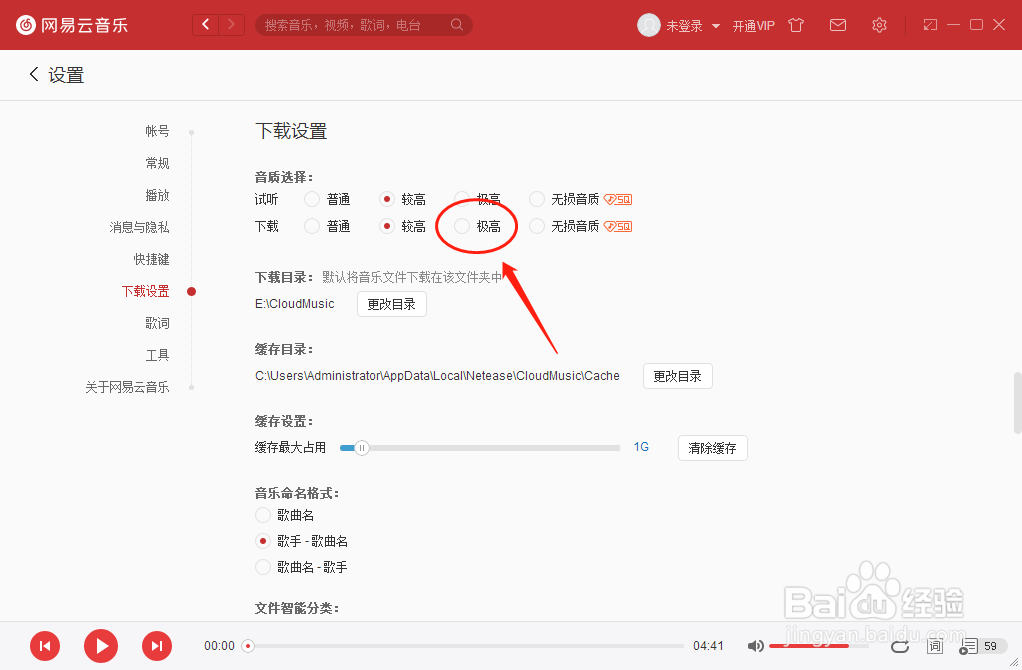This screenshot has height=670, width=1022.
Task: Start playback with the play button
Action: [101, 646]
